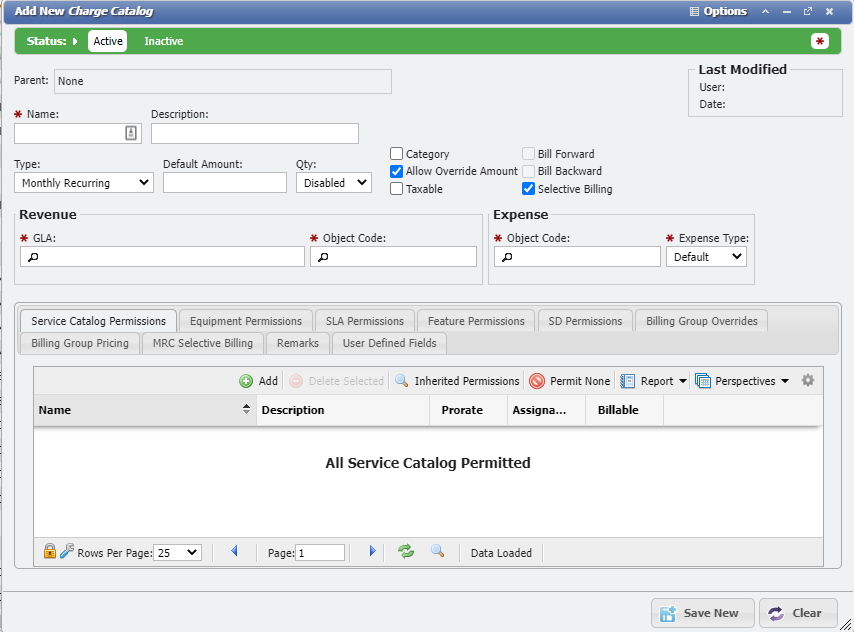
Task: Open the Type dropdown showing Monthly Recurring
Action: [x=84, y=183]
